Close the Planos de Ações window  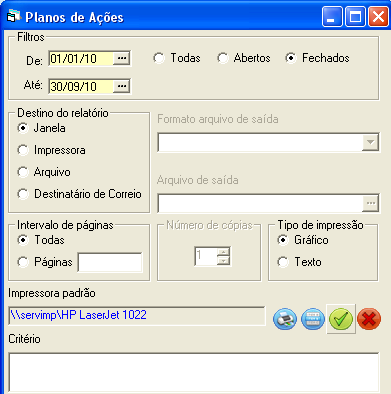point(378,17)
